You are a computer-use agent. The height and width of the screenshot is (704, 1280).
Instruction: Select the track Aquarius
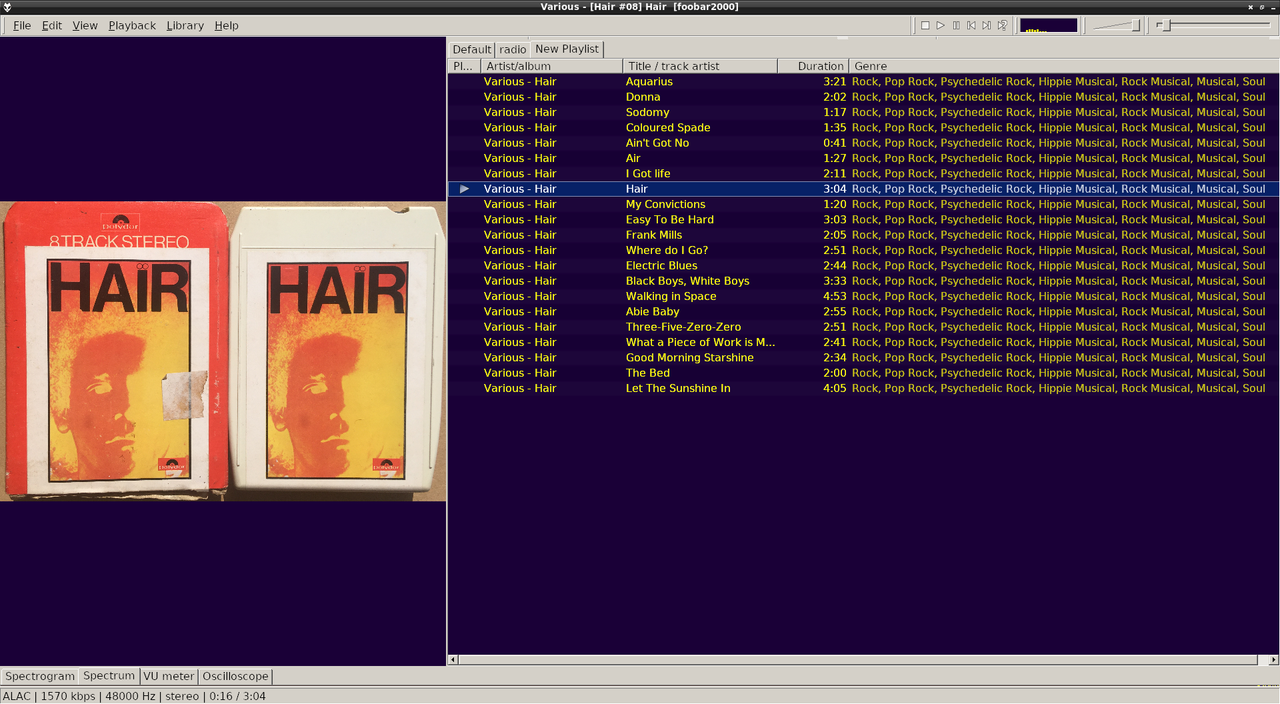click(863, 82)
